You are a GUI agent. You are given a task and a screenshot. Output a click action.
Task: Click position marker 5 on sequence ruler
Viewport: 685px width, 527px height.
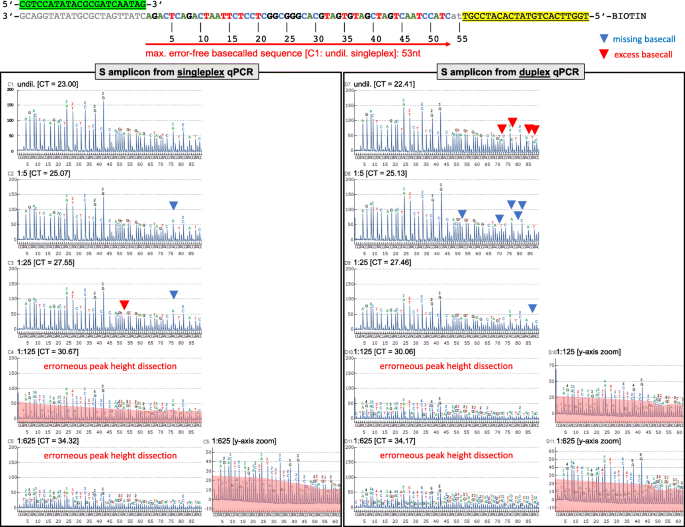(172, 39)
